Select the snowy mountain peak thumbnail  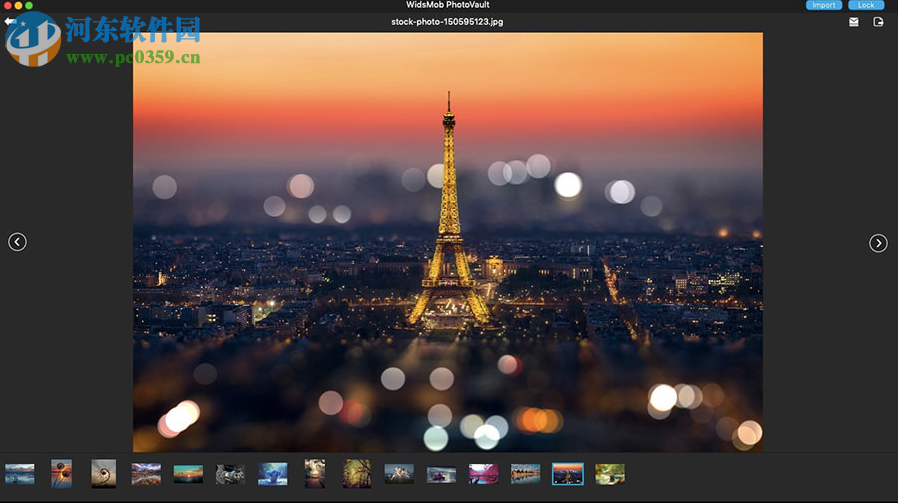[x=399, y=475]
